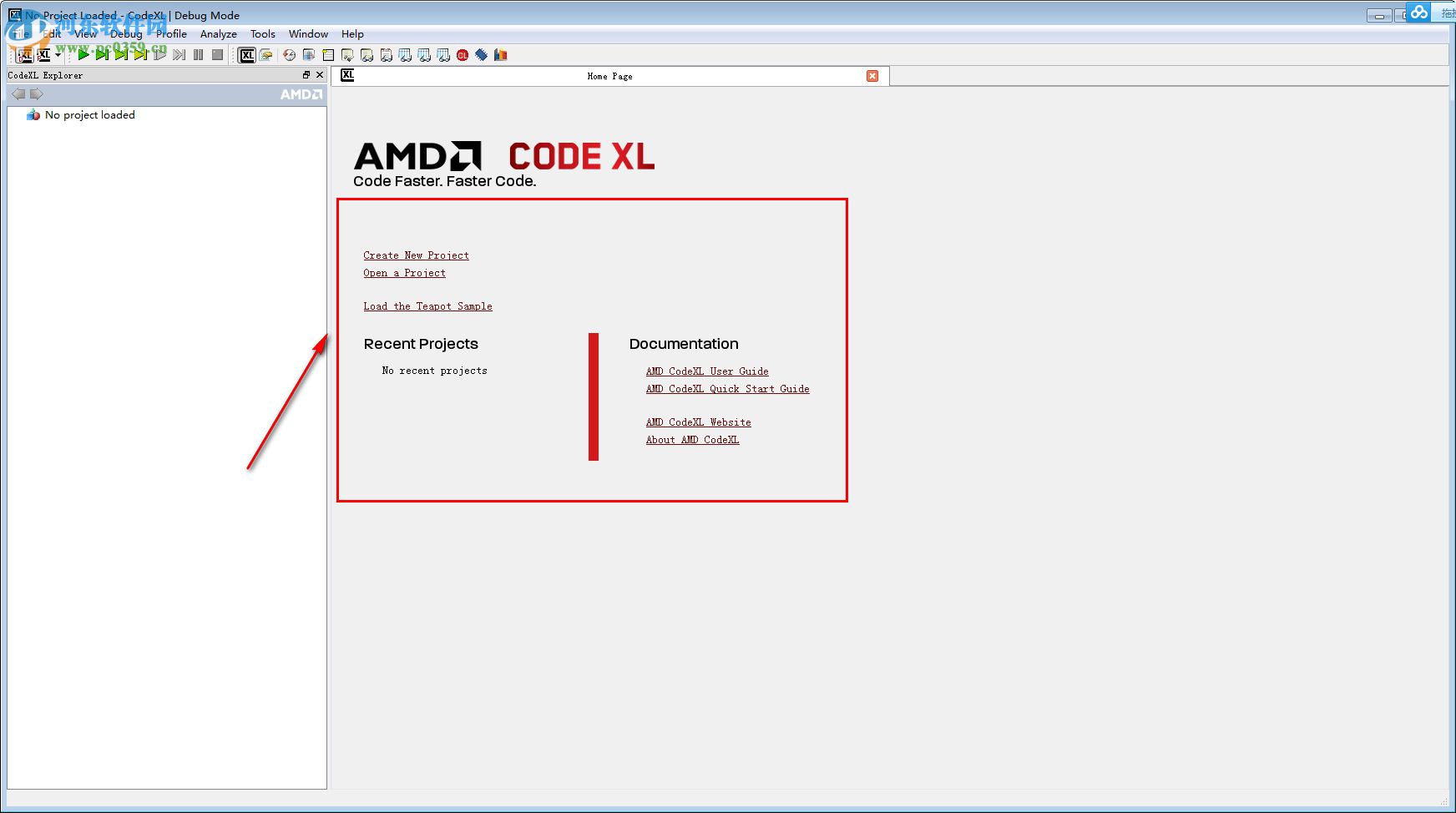Click the colored bar chart statistics icon
Viewport: 1456px width, 813px height.
point(501,55)
